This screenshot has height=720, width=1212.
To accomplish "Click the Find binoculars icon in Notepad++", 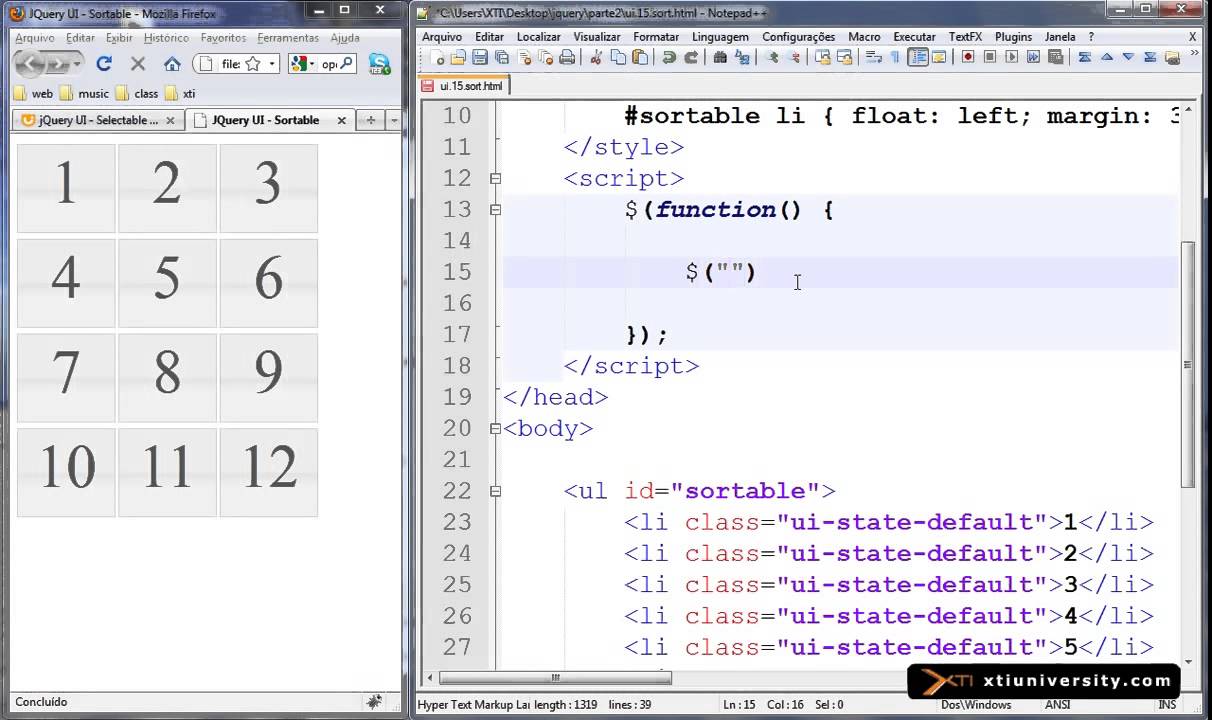I will tap(720, 57).
